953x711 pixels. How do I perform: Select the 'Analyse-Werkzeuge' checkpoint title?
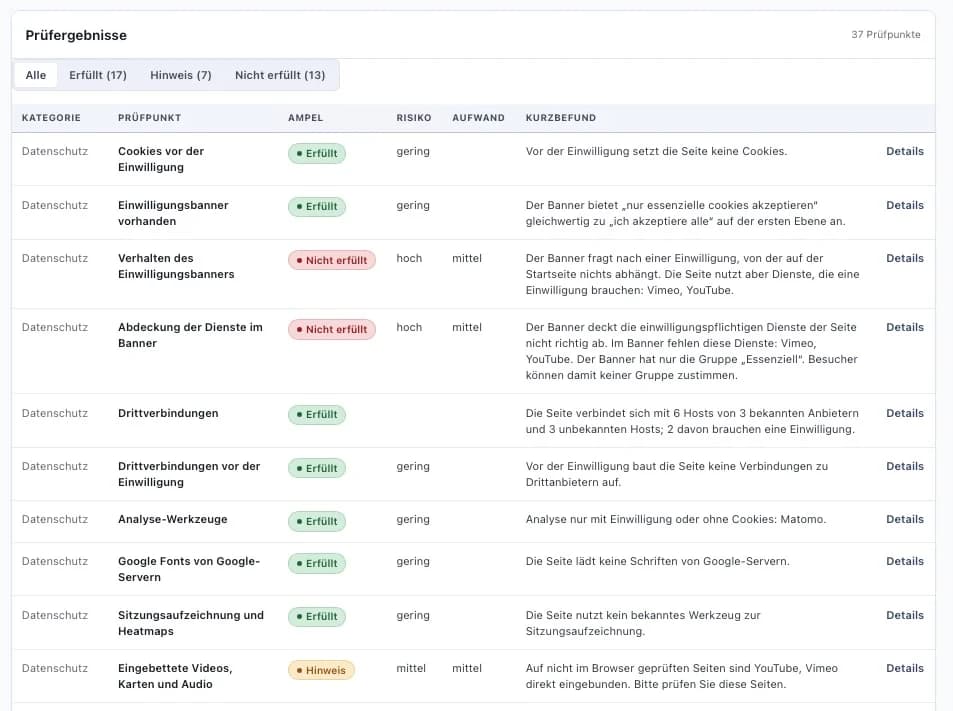click(173, 520)
